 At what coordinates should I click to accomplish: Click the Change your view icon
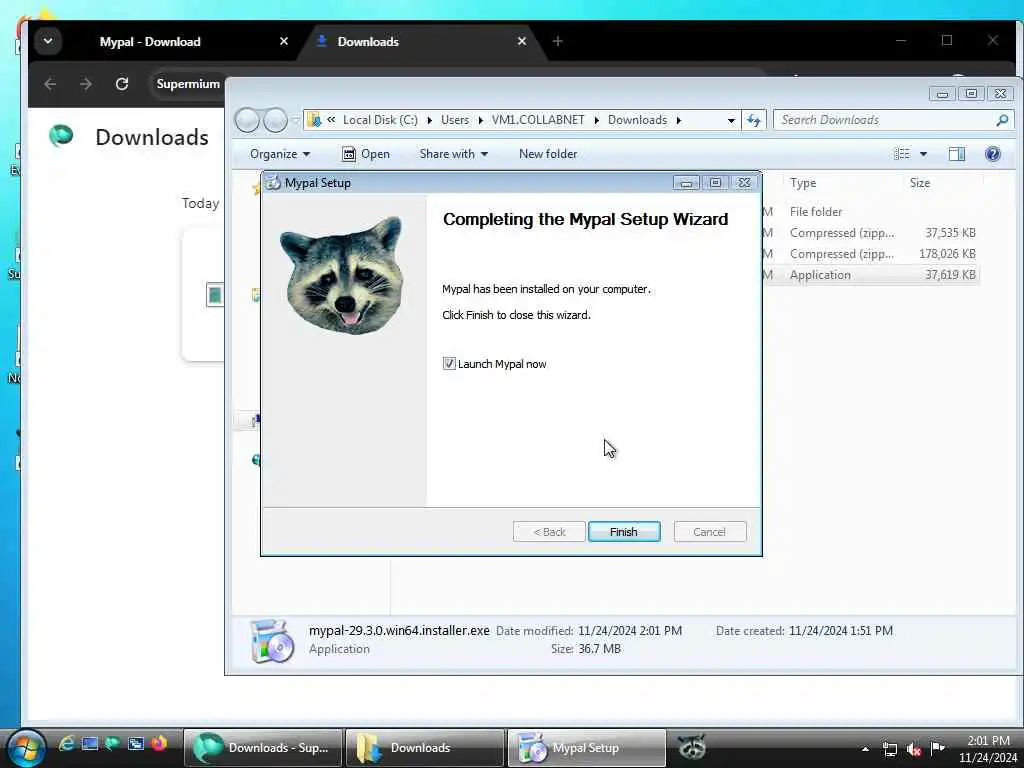point(901,154)
